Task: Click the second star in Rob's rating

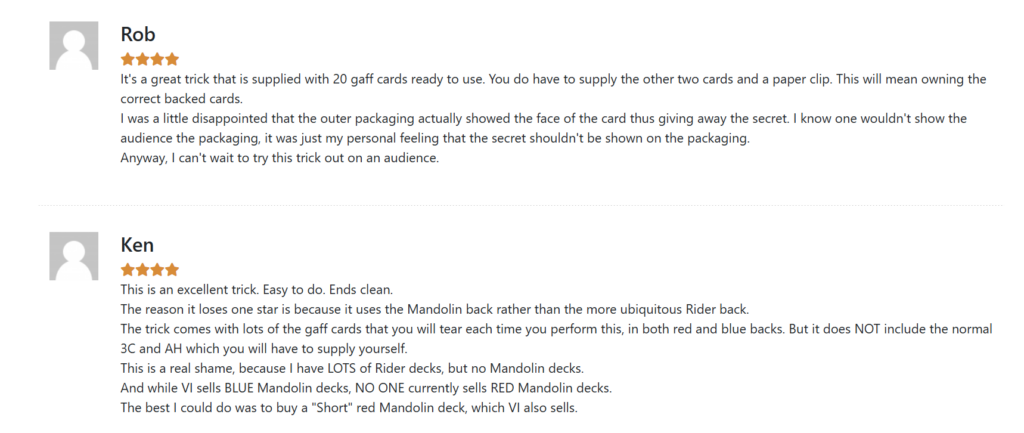Action: point(142,59)
